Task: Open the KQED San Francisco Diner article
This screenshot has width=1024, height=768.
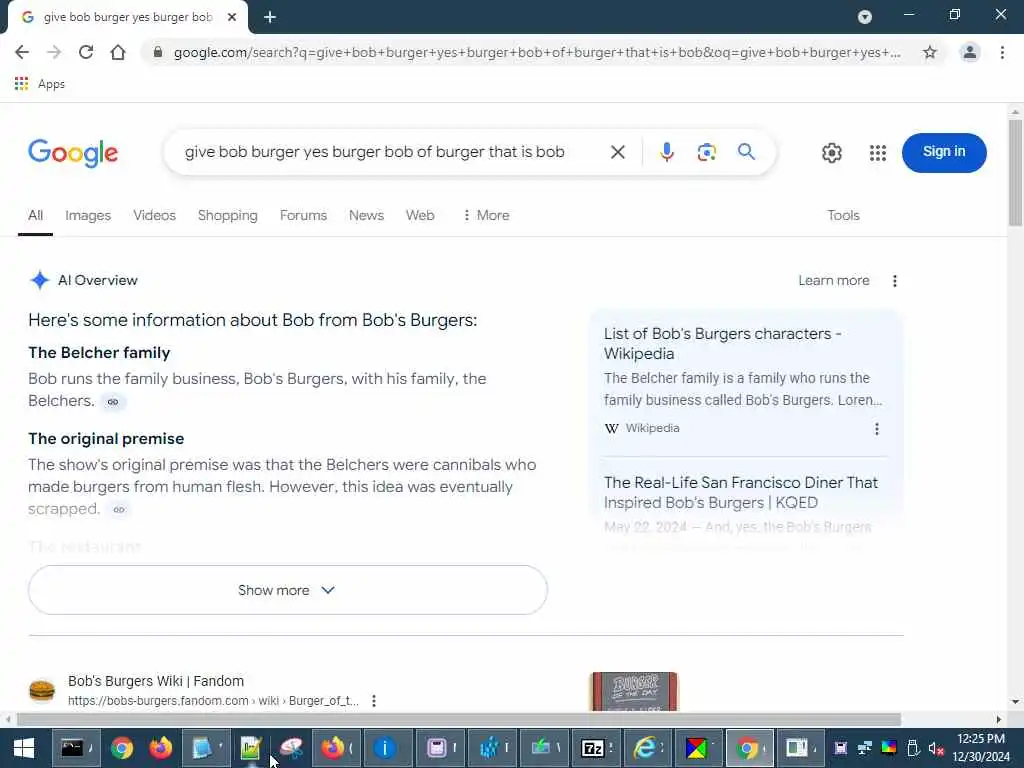Action: [x=741, y=492]
